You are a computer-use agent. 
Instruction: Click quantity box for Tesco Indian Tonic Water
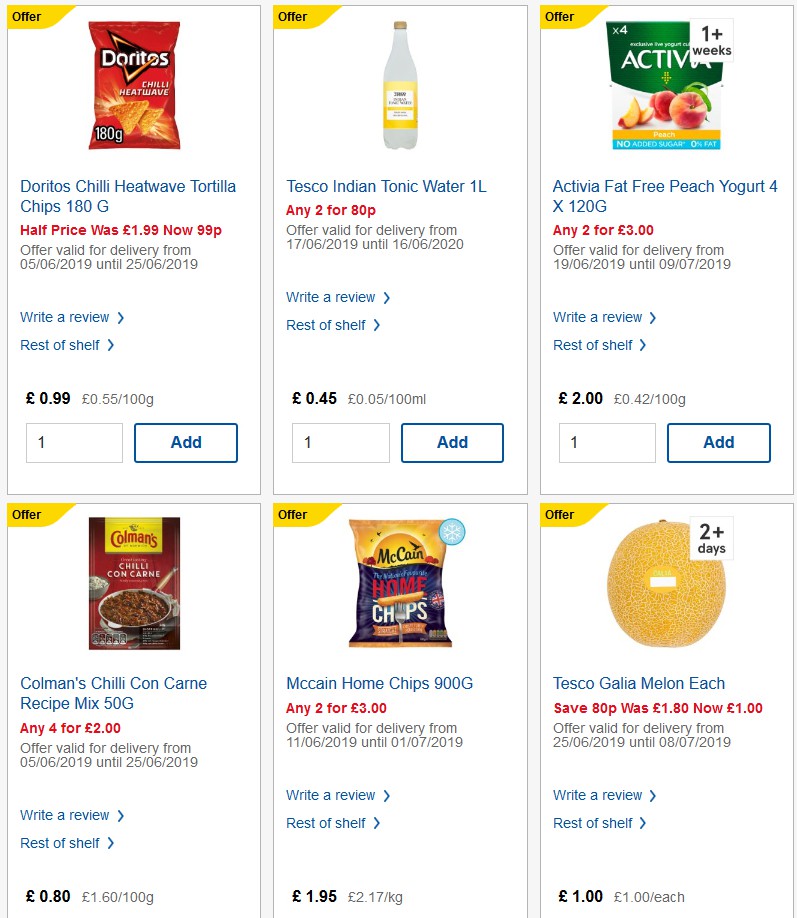point(341,442)
